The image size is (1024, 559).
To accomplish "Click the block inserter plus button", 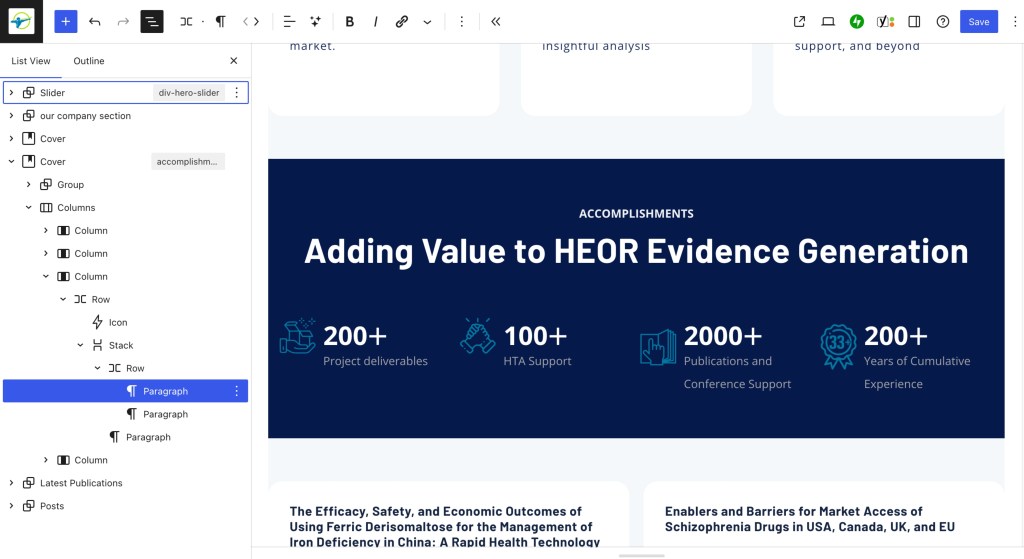I will [x=65, y=21].
